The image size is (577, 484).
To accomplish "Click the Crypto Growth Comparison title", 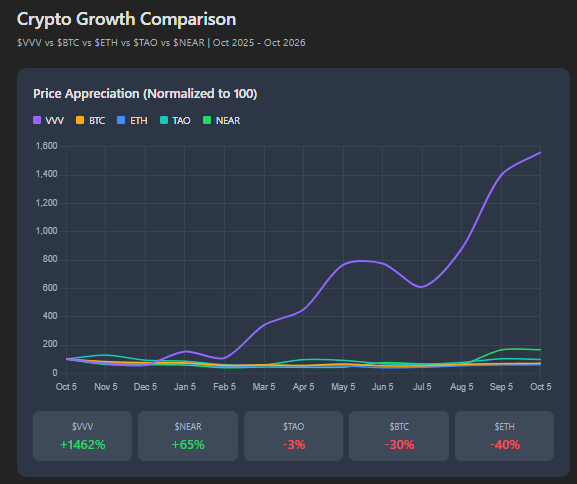I will [x=127, y=19].
